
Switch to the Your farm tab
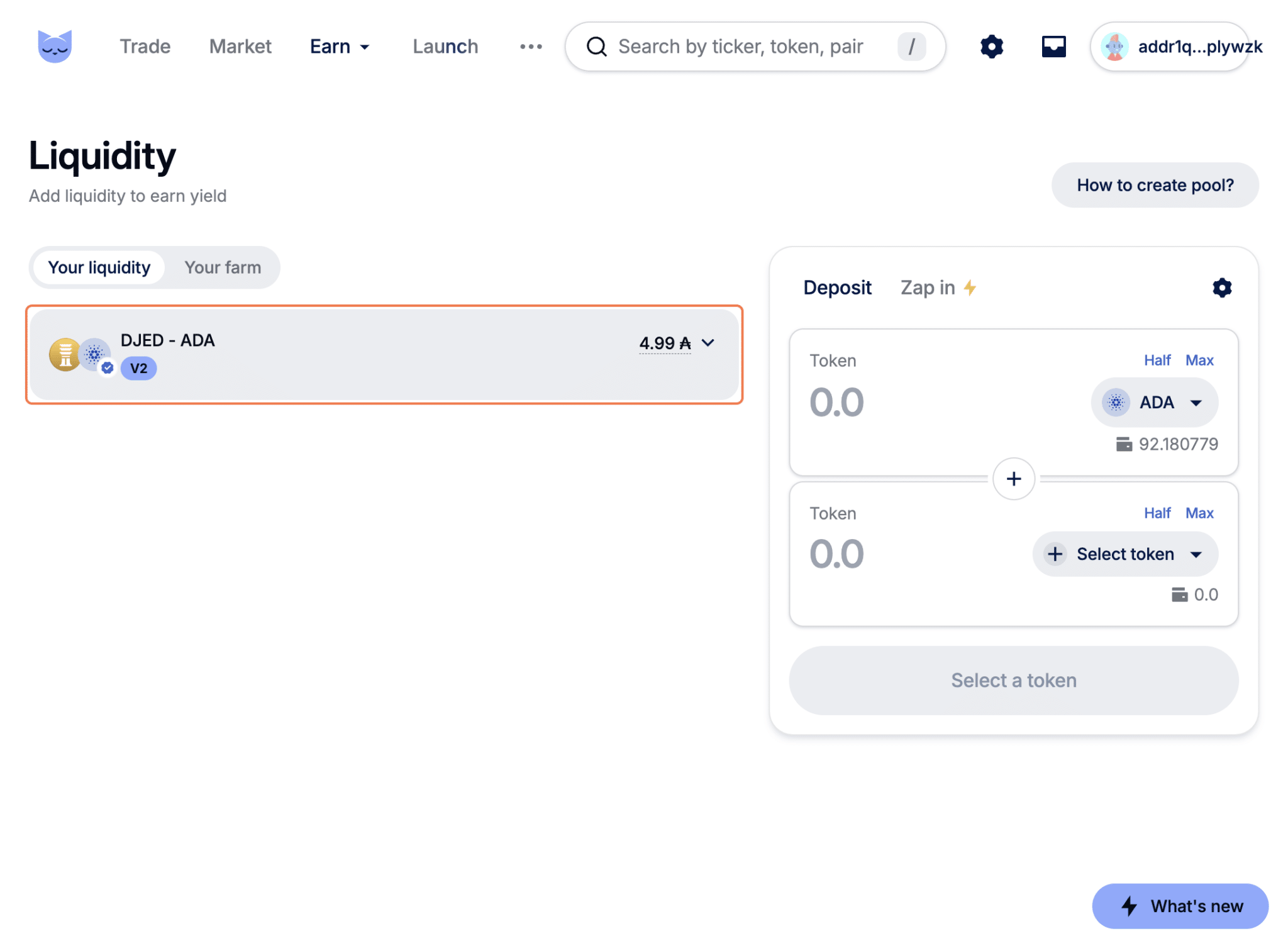(x=223, y=267)
